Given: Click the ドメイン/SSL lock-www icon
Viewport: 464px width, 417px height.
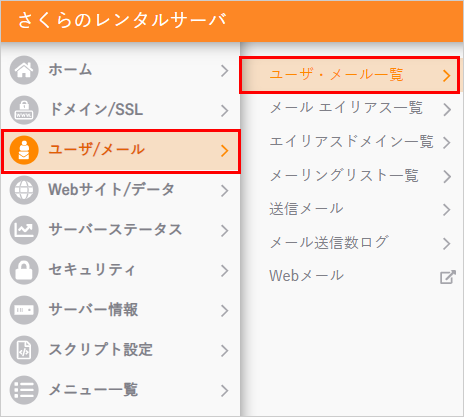Looking at the screenshot, I should point(24,110).
